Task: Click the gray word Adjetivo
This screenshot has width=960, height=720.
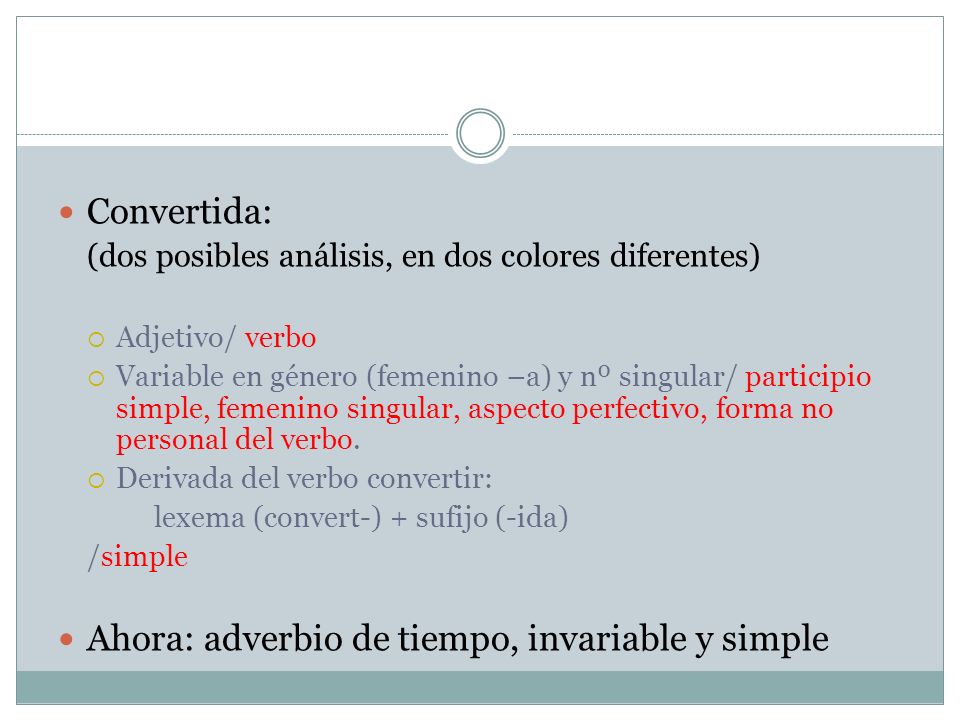Action: [x=170, y=338]
